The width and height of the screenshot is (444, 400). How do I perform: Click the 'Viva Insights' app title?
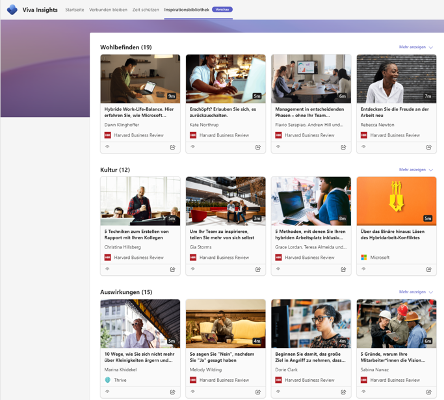[40, 10]
